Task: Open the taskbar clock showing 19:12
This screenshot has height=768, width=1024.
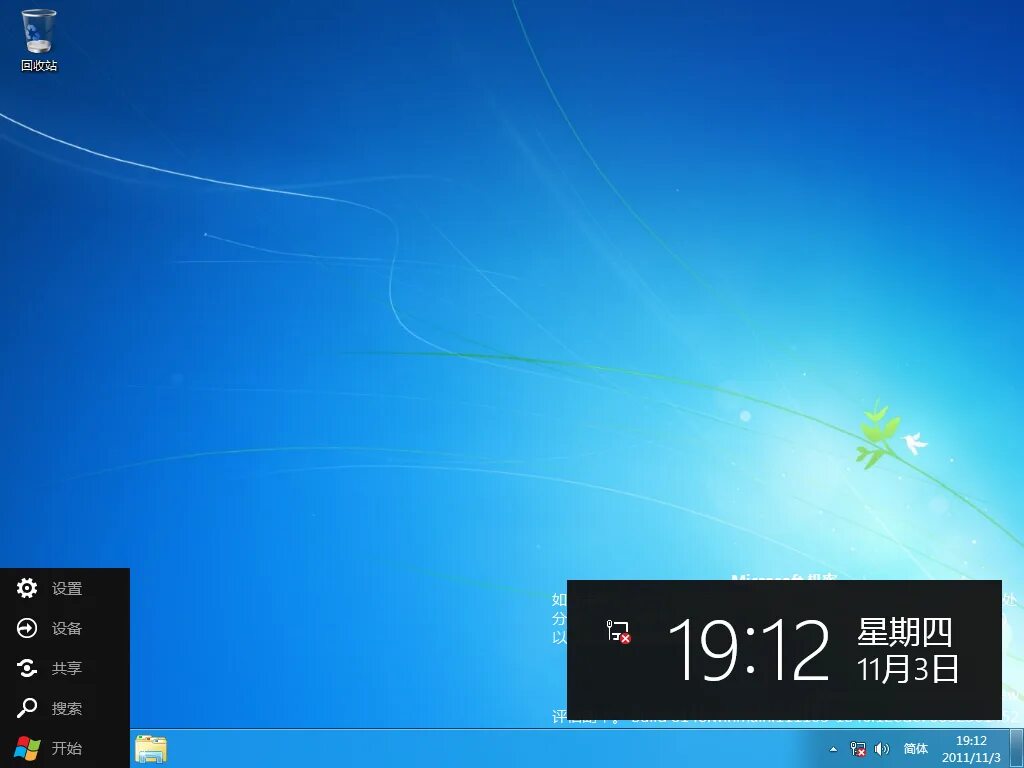Action: pyautogui.click(x=971, y=741)
